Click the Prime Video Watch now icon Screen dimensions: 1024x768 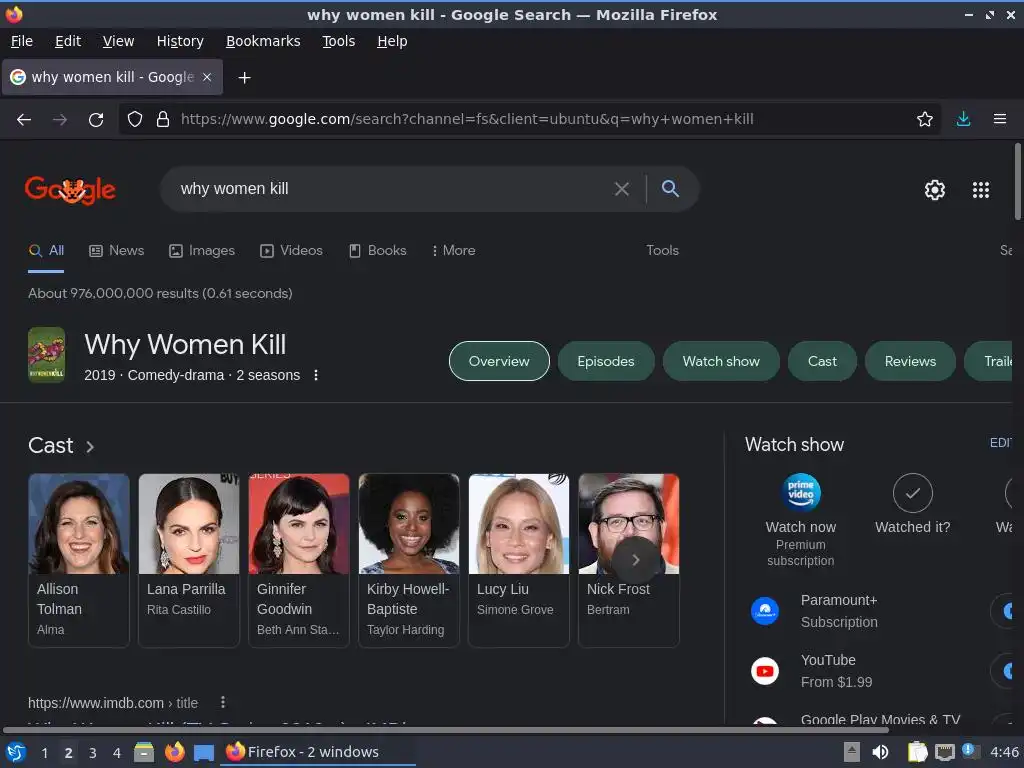click(801, 492)
